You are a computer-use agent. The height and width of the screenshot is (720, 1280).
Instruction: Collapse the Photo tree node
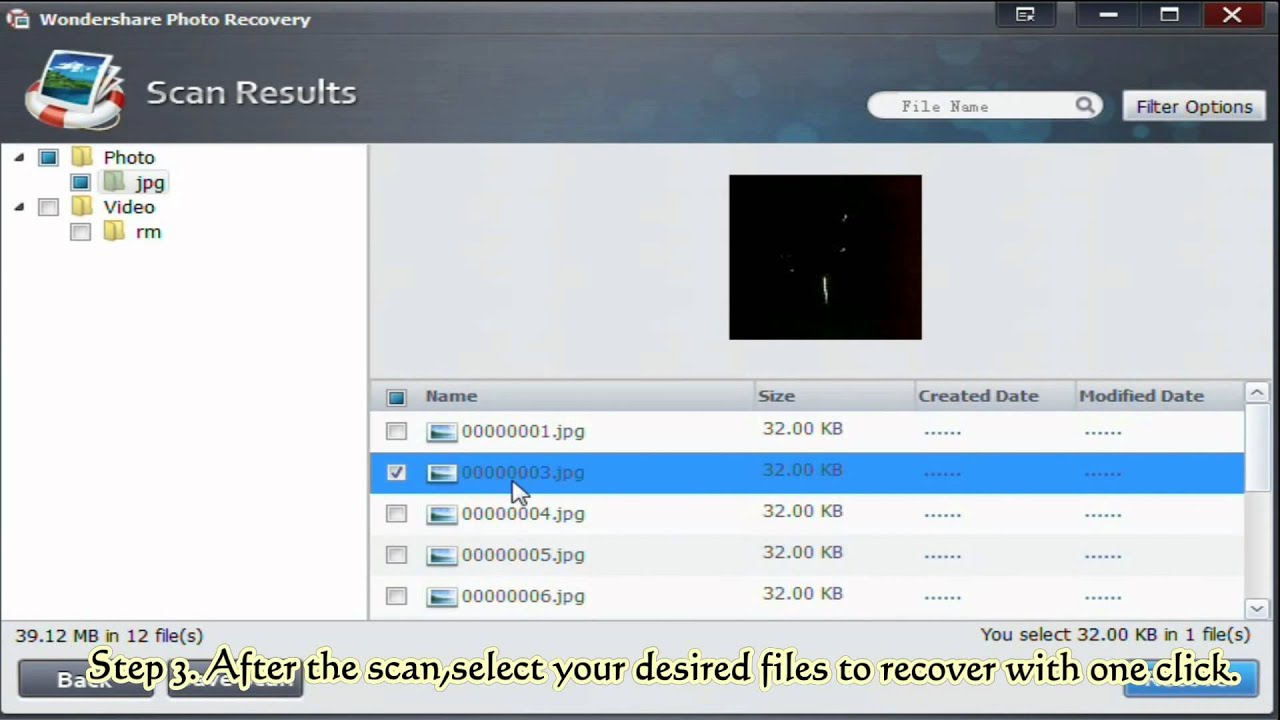[19, 157]
